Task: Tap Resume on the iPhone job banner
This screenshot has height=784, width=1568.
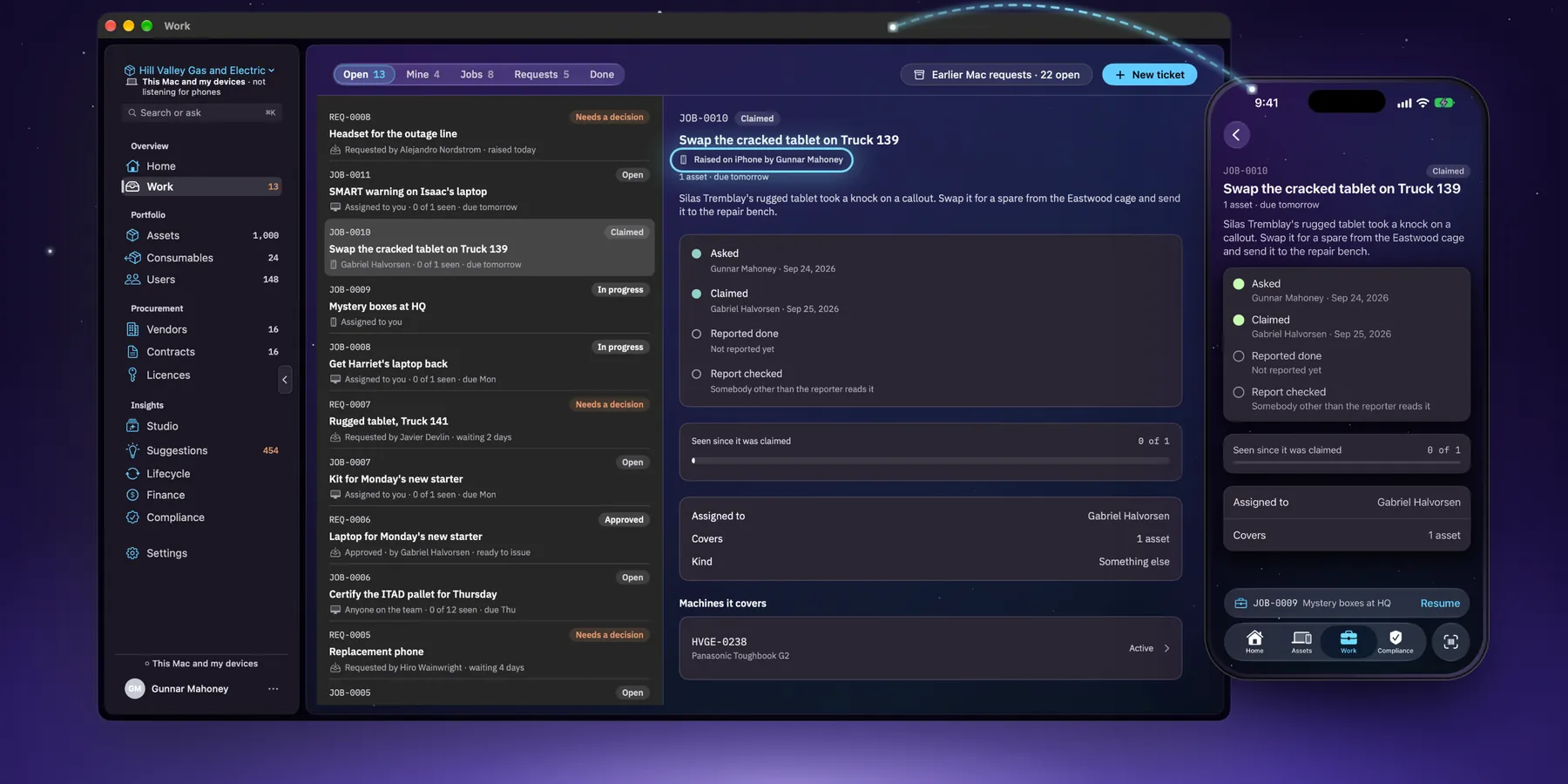Action: 1440,604
